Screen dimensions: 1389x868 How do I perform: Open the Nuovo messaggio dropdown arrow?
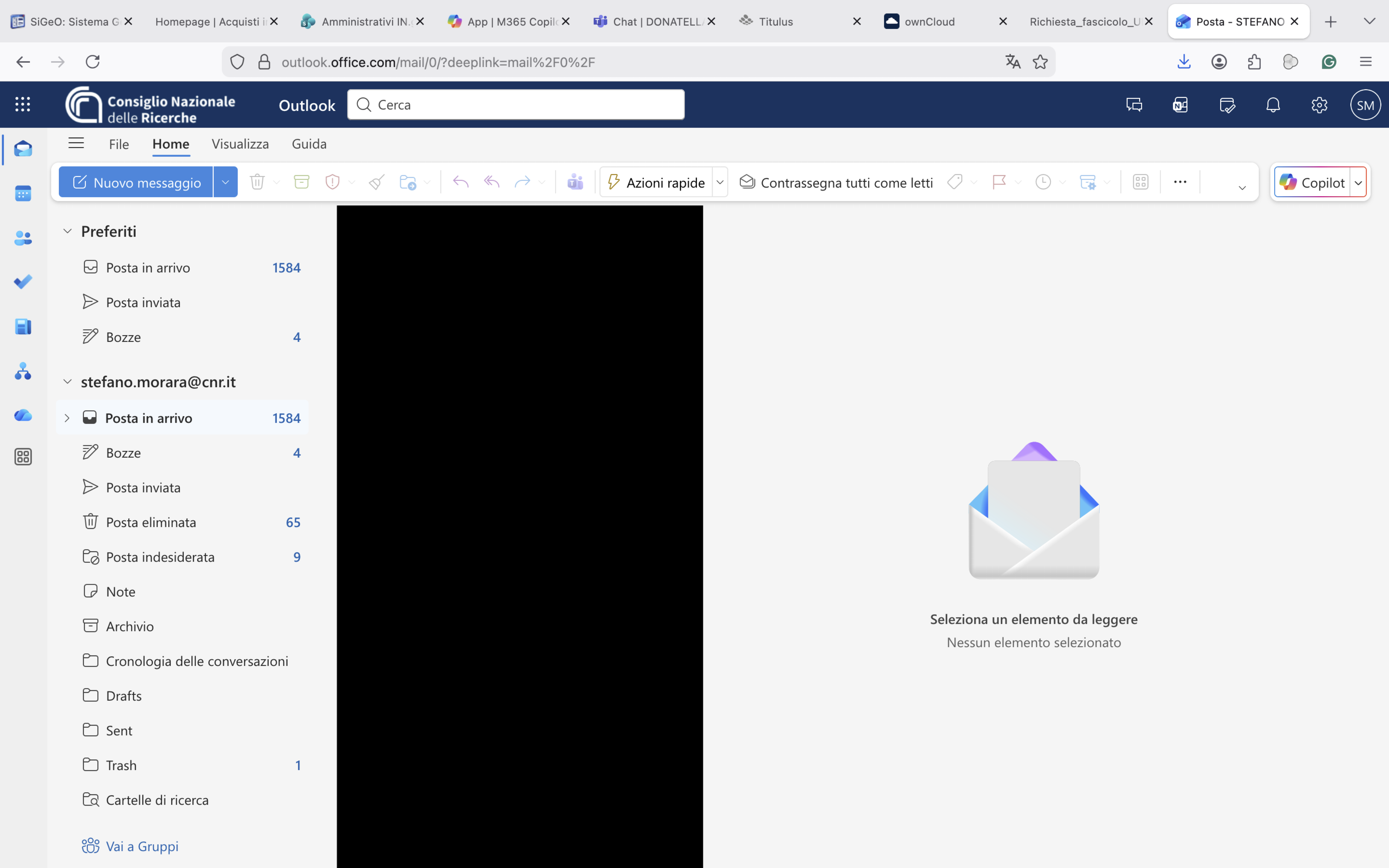225,182
